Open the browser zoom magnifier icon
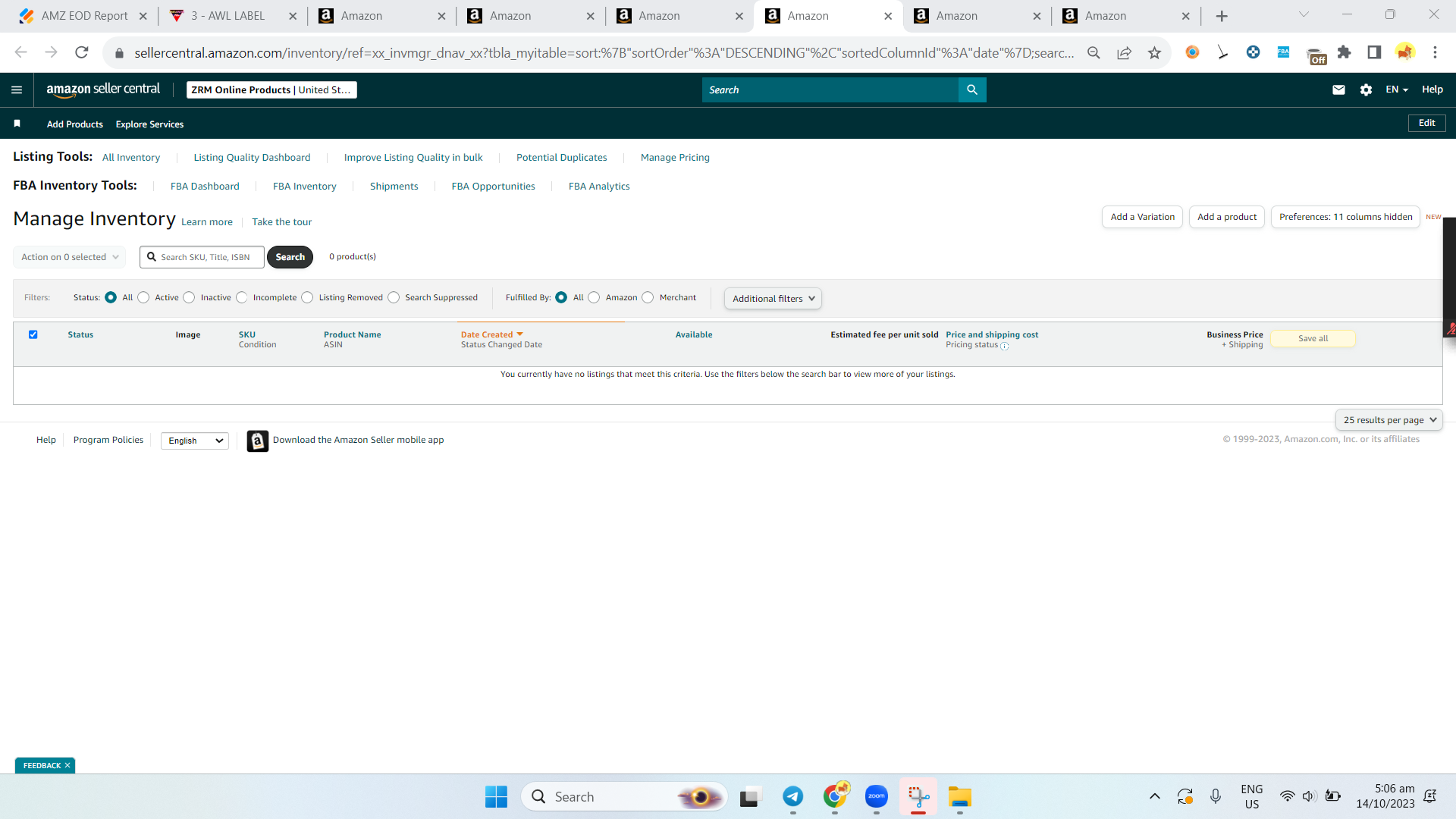 [1094, 52]
